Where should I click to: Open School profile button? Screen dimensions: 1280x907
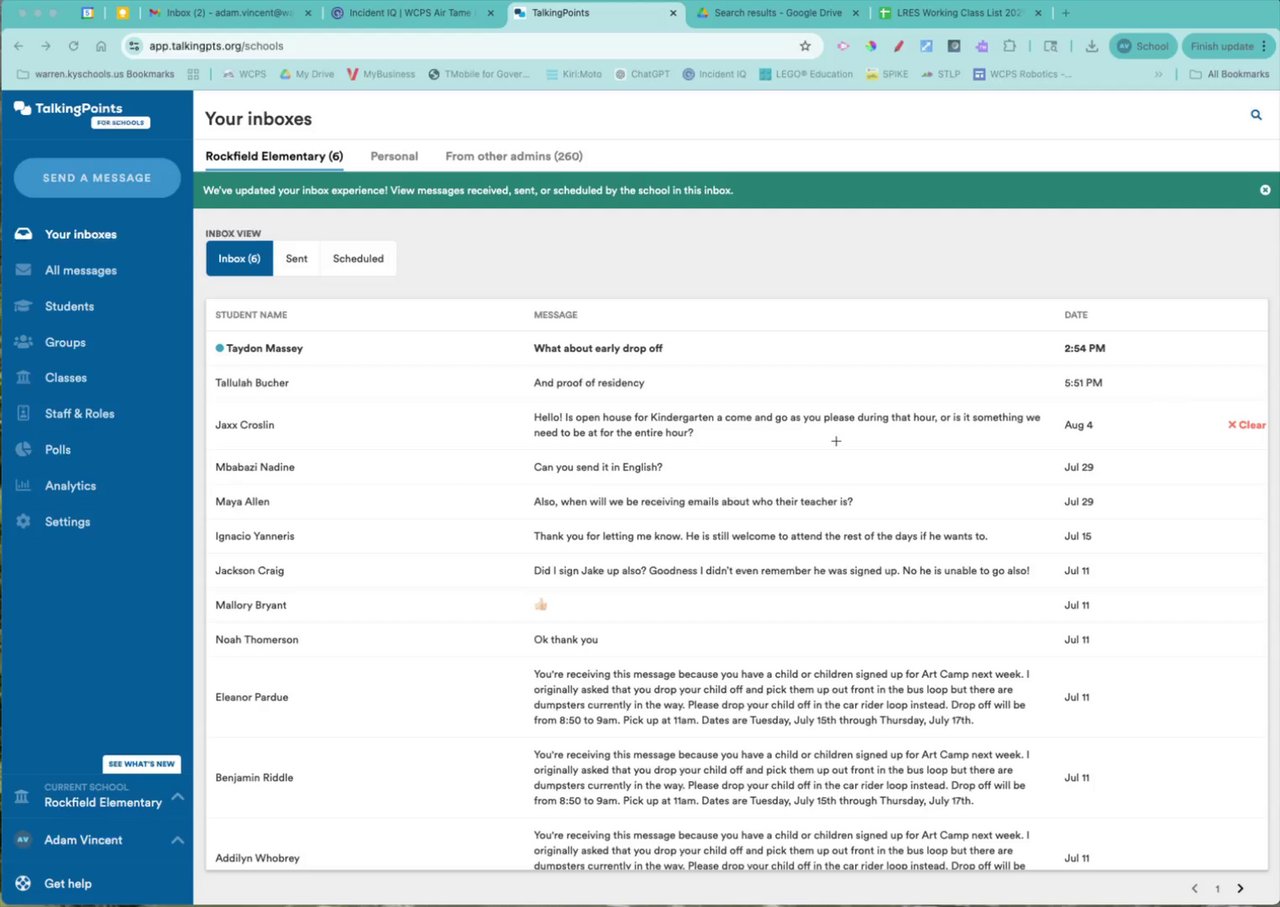tap(1142, 46)
